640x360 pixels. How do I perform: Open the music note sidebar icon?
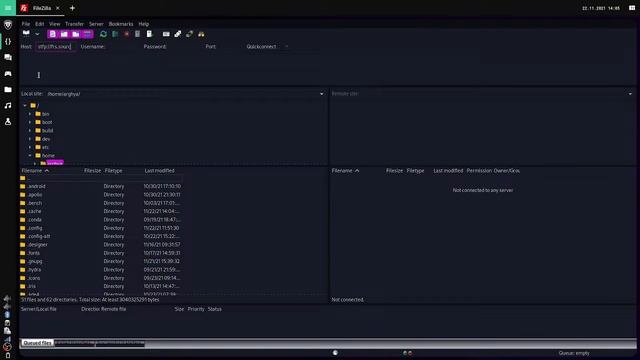8,106
